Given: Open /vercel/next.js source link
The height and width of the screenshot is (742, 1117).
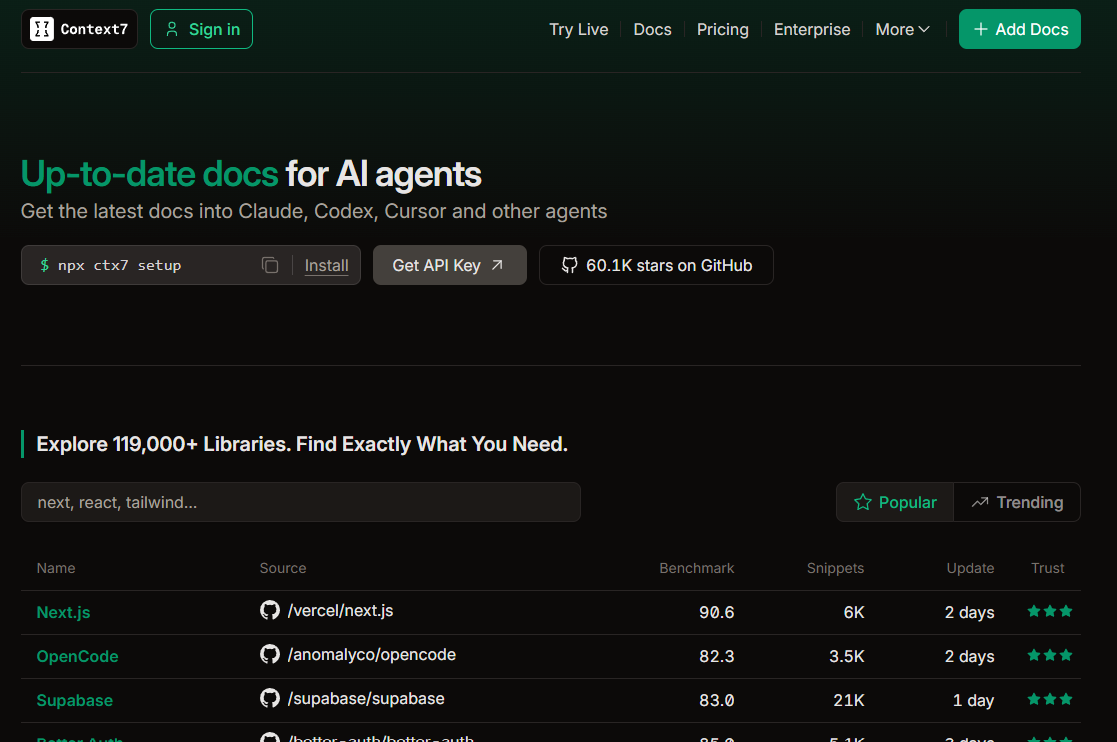Looking at the screenshot, I should (340, 610).
